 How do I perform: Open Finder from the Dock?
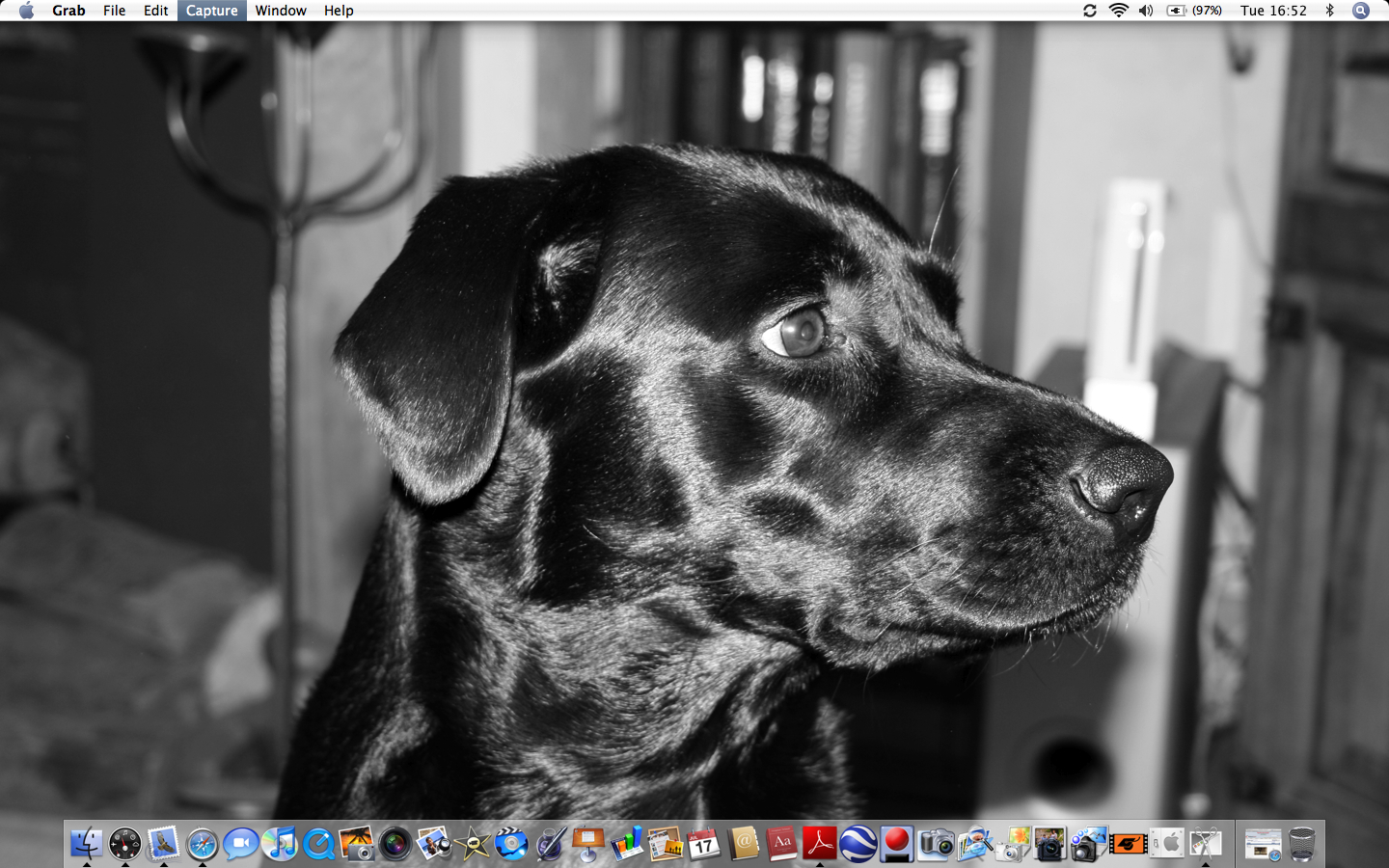click(87, 844)
